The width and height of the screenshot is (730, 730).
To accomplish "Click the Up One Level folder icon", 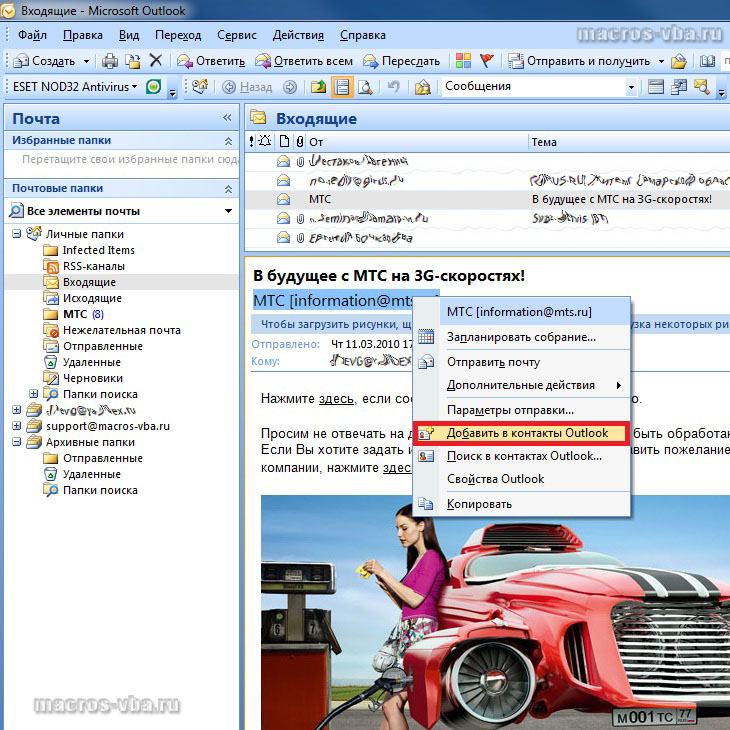I will point(318,87).
